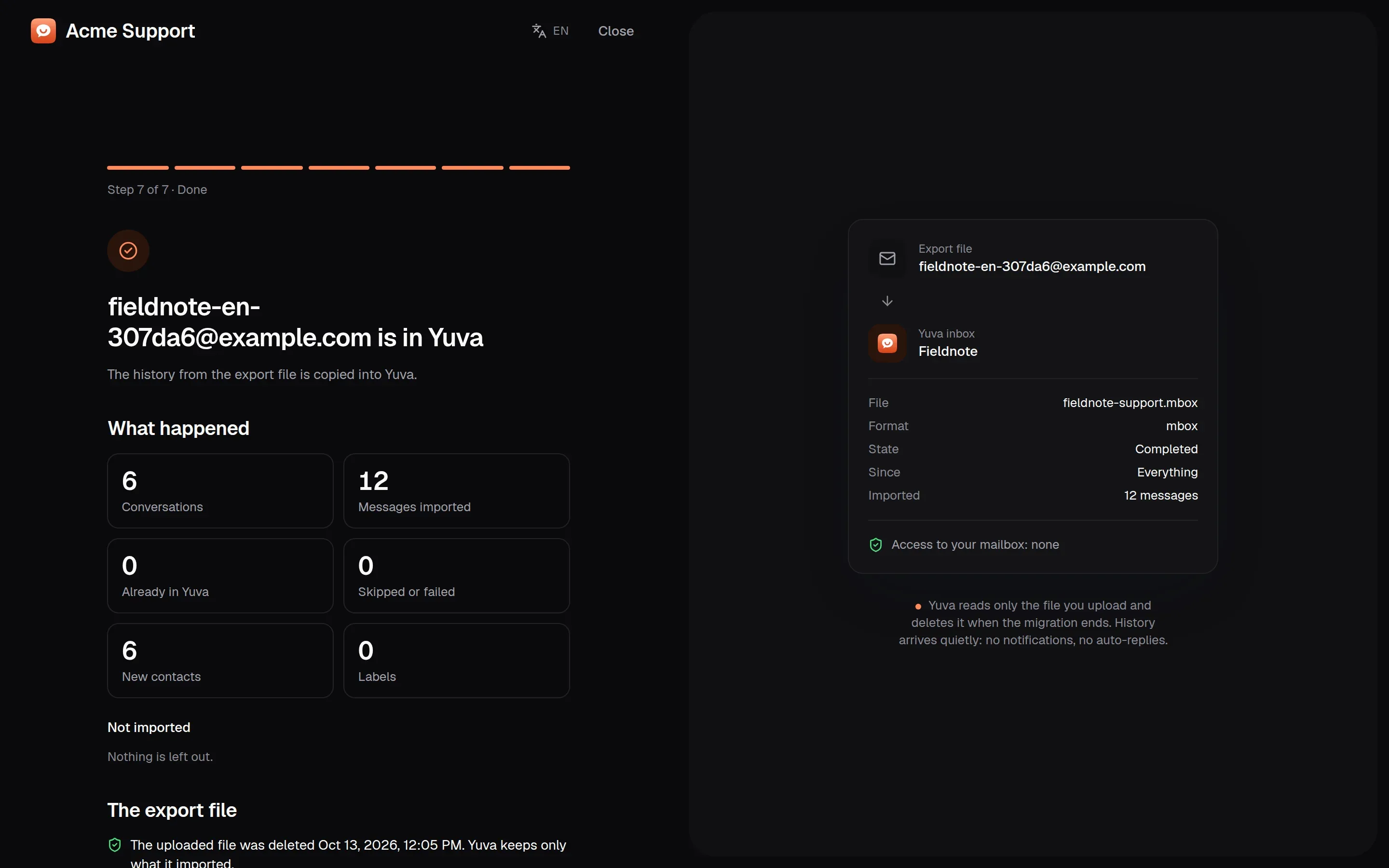Click the Export file envelope icon
The width and height of the screenshot is (1389, 868).
[887, 258]
